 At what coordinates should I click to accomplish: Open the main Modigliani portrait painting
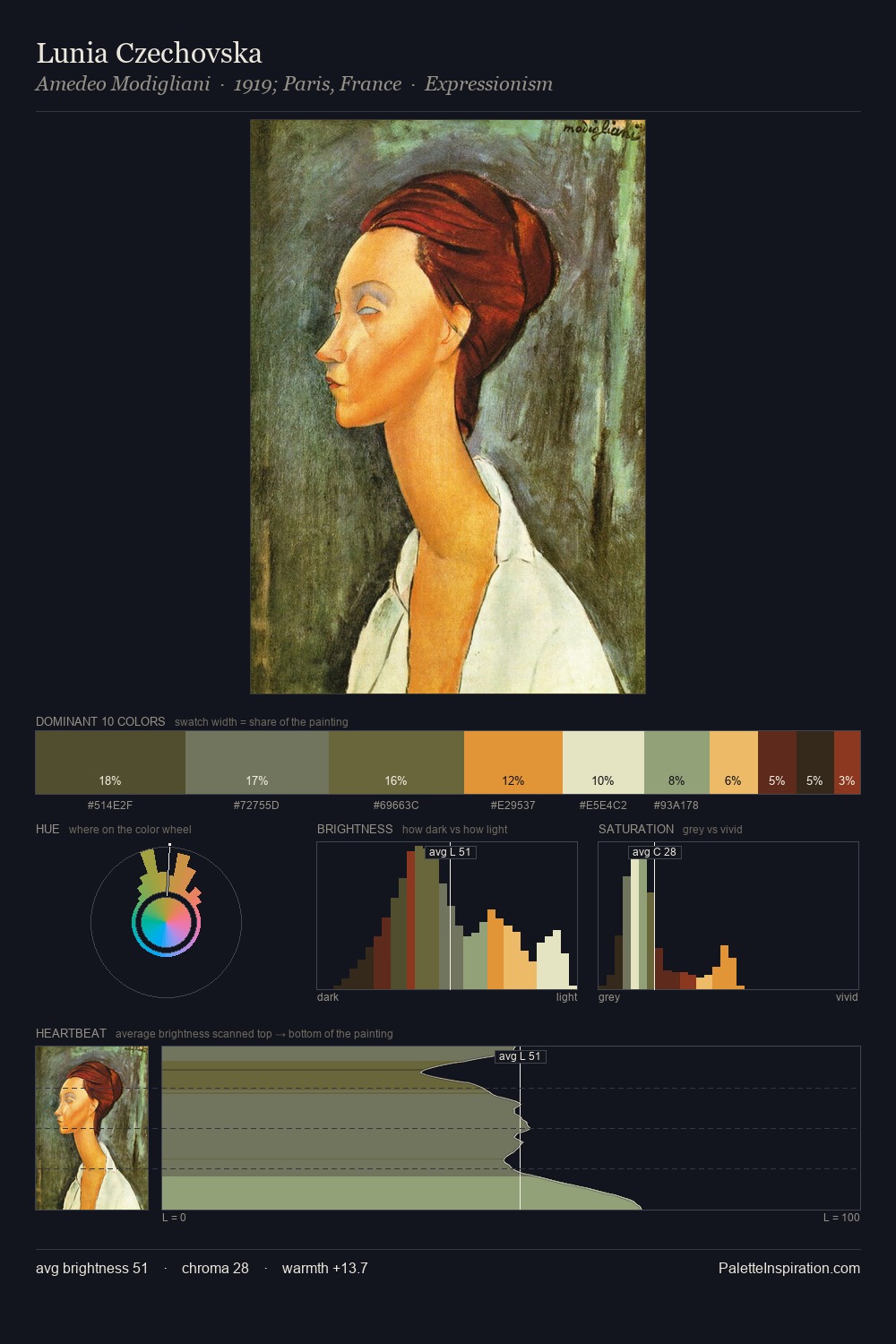point(448,407)
